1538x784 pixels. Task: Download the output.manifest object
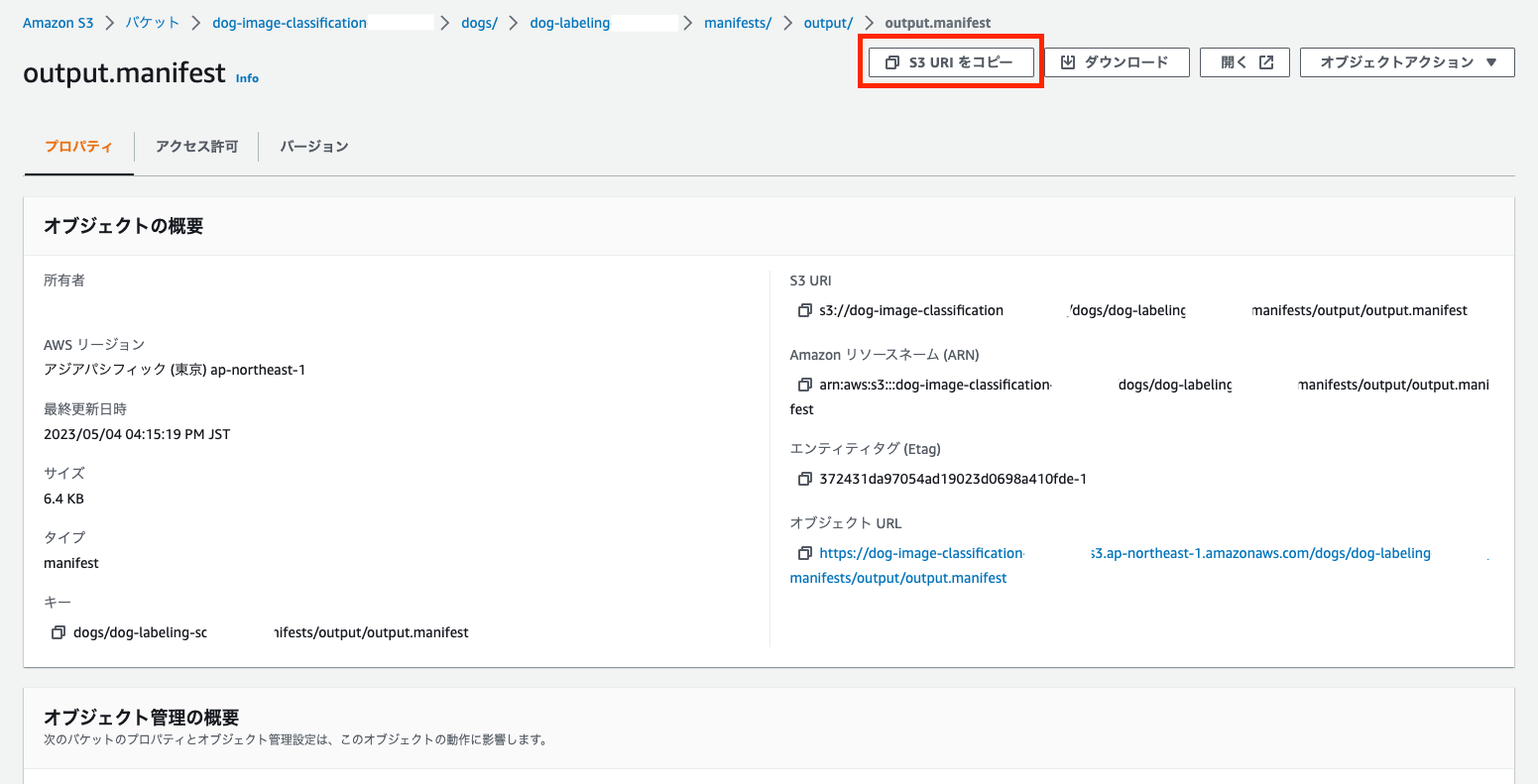(1116, 62)
